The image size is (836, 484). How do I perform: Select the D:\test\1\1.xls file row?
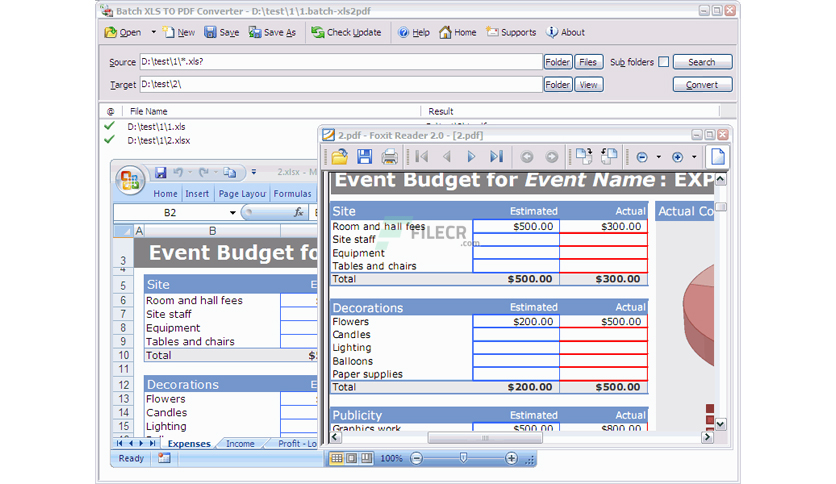pos(156,127)
